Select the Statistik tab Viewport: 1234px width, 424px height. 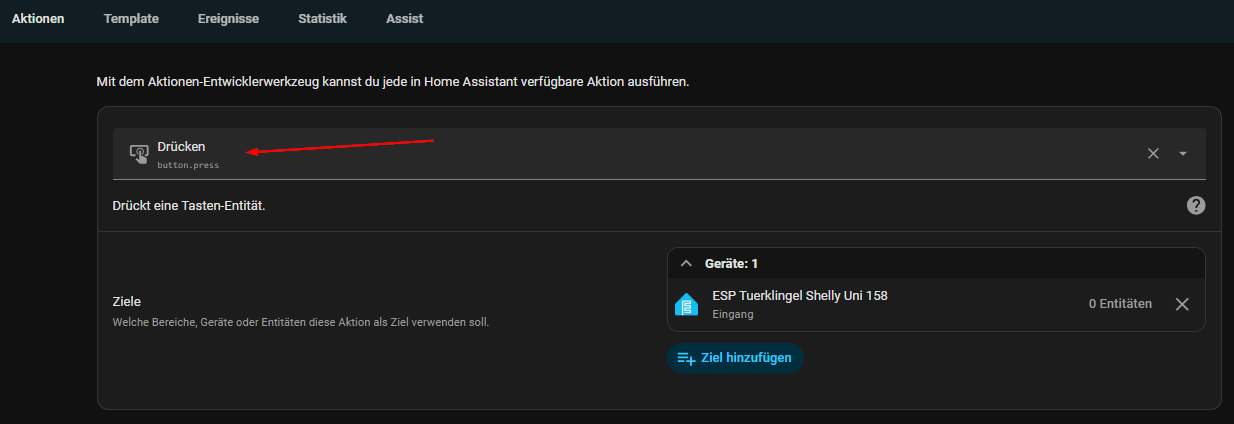click(x=323, y=18)
